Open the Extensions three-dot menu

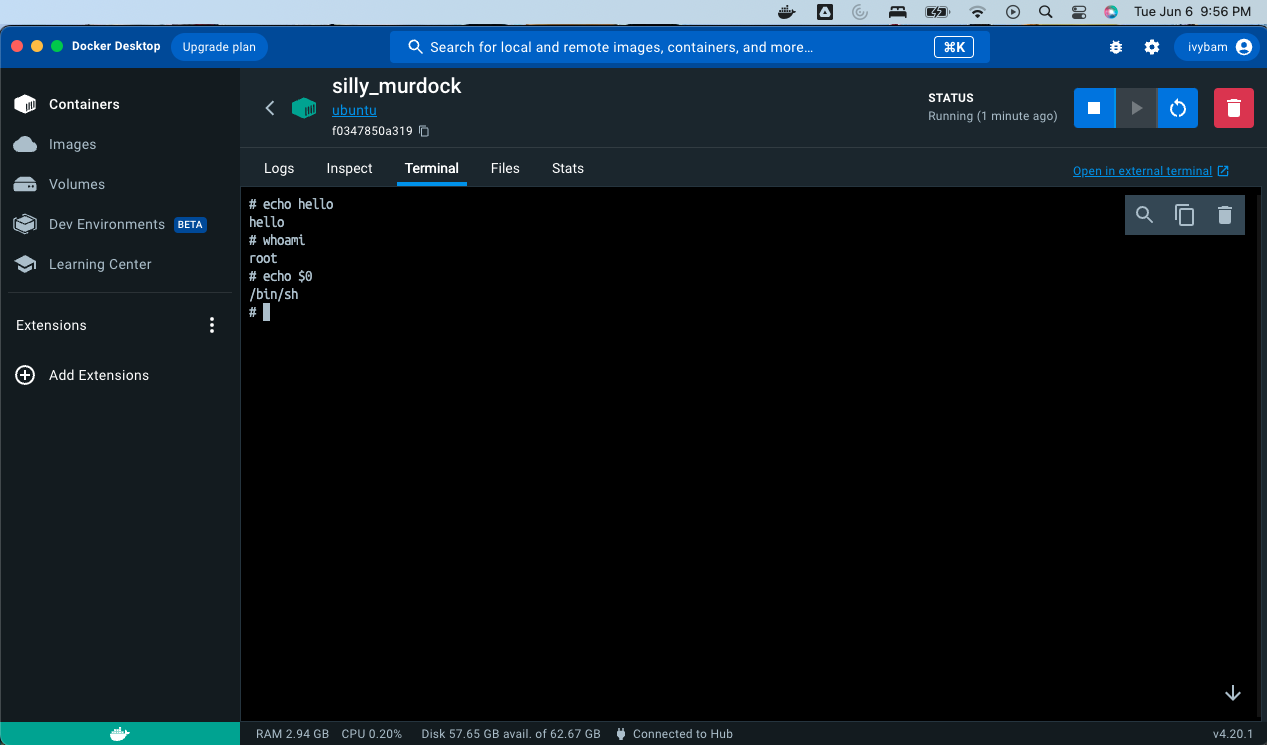[x=211, y=325]
